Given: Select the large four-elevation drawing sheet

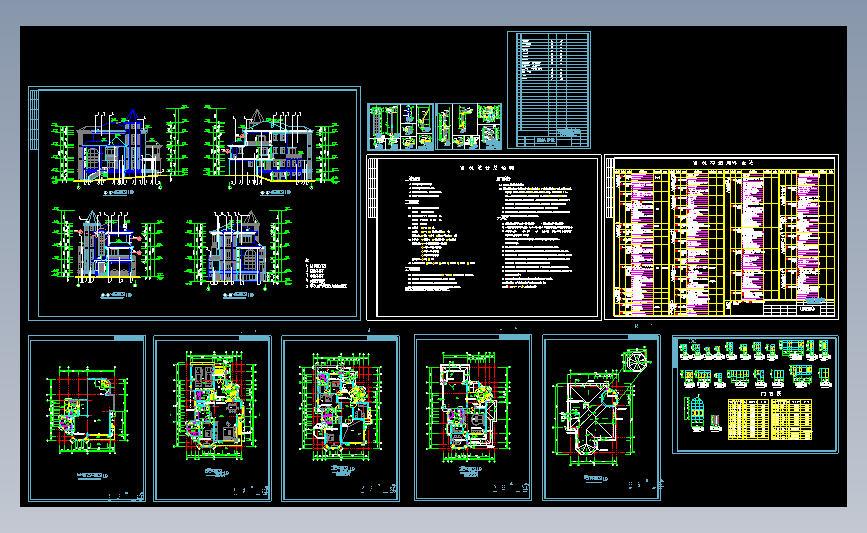Looking at the screenshot, I should pyautogui.click(x=194, y=203).
